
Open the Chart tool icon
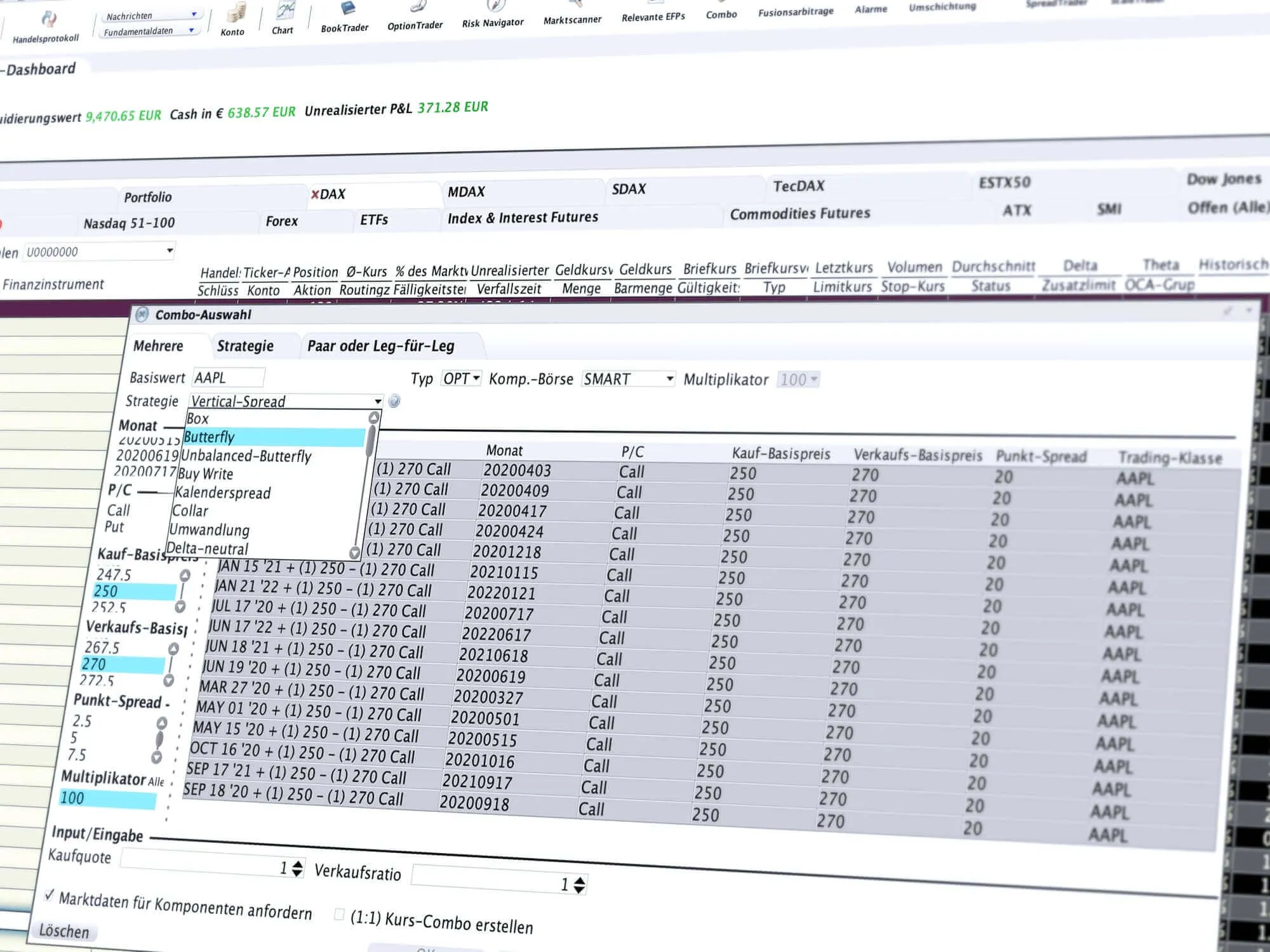pos(285,11)
